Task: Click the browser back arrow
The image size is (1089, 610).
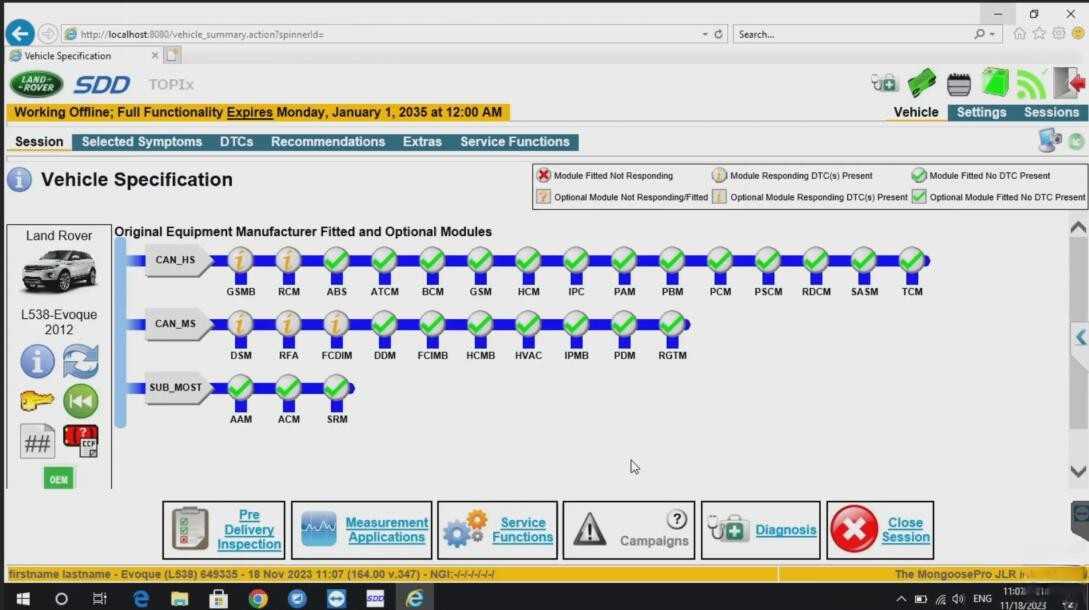Action: coord(20,33)
